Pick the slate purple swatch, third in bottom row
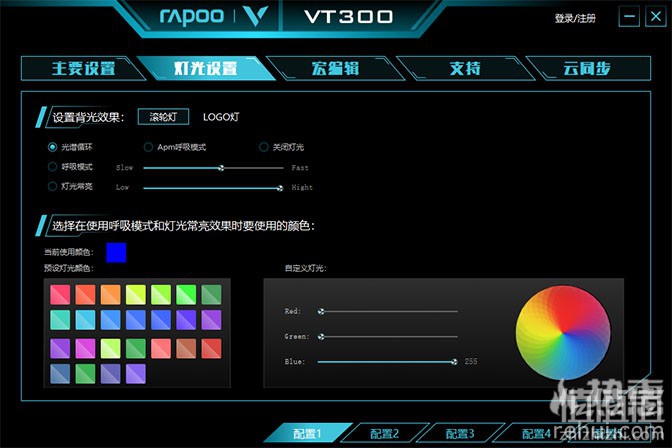 111,374
